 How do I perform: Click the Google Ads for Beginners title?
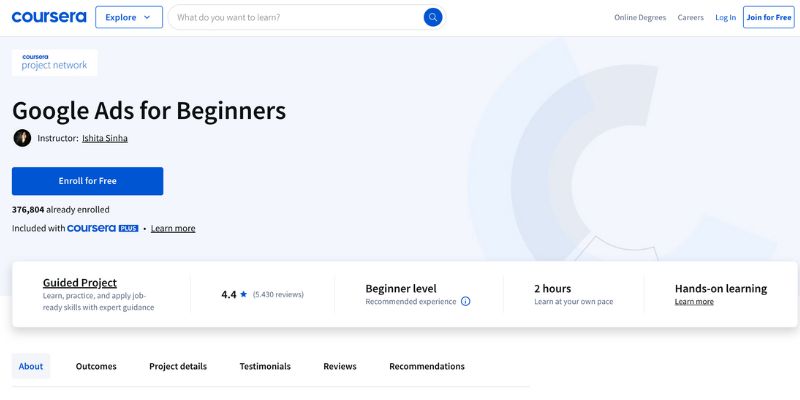click(149, 111)
